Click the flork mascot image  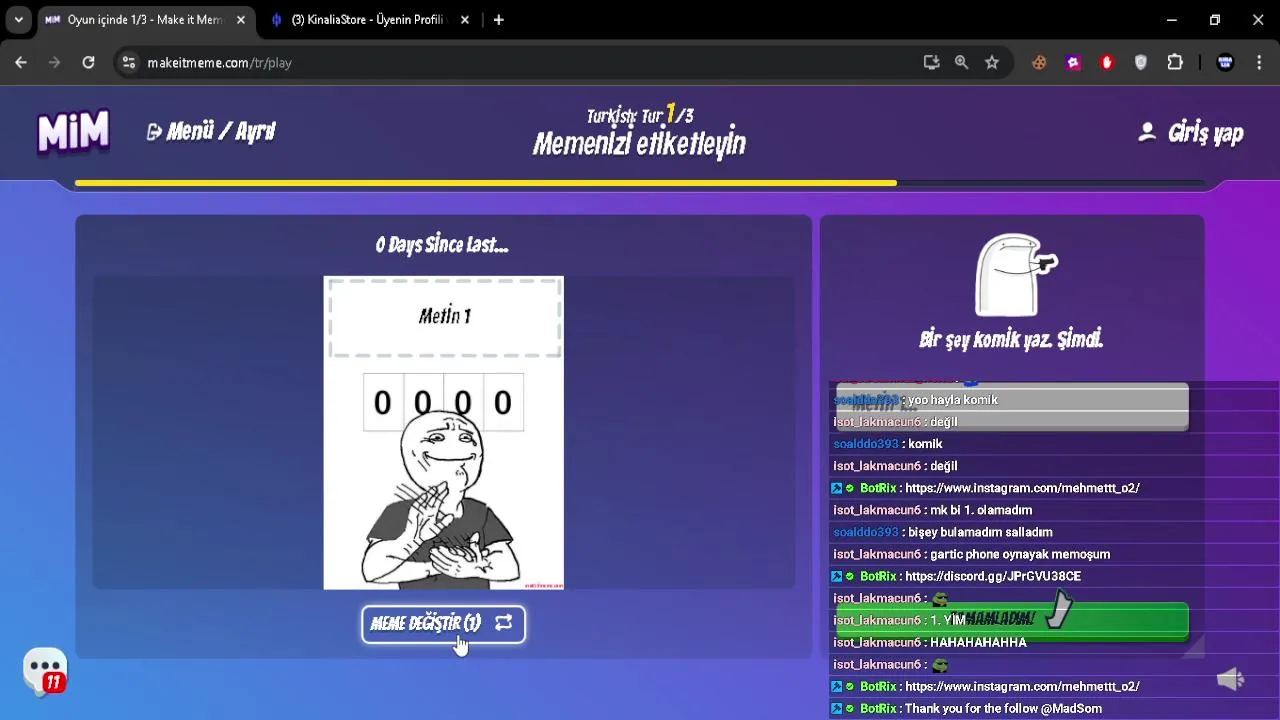coord(1016,274)
